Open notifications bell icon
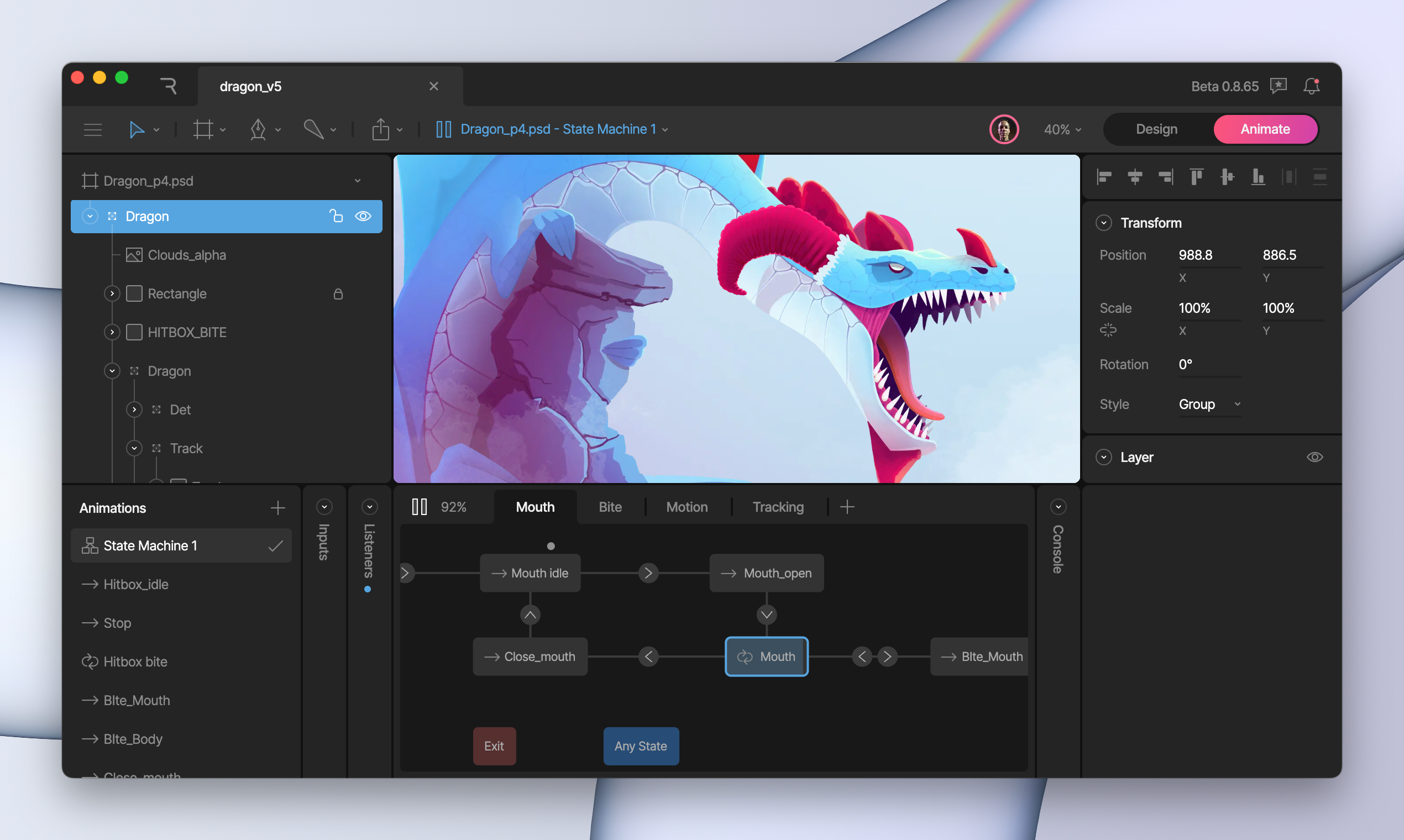Viewport: 1404px width, 840px height. tap(1311, 86)
